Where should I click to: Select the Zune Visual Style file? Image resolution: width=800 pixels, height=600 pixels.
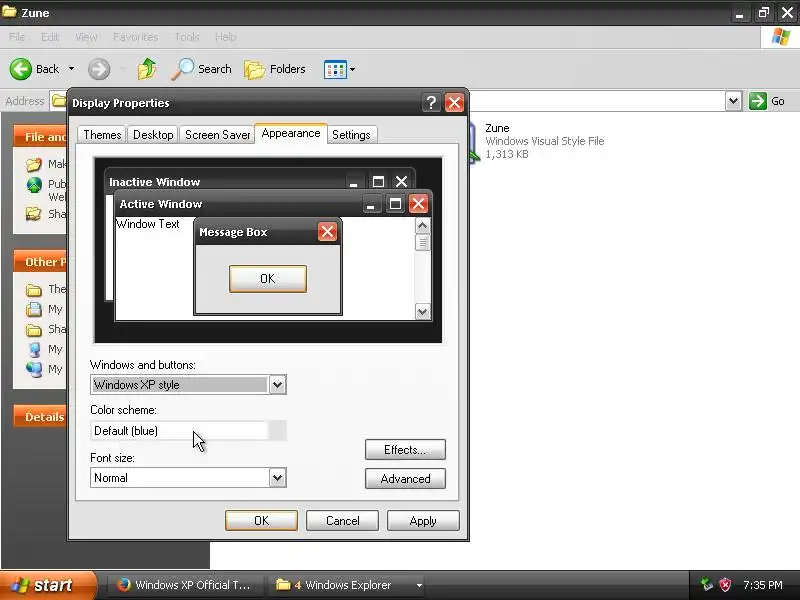536,141
